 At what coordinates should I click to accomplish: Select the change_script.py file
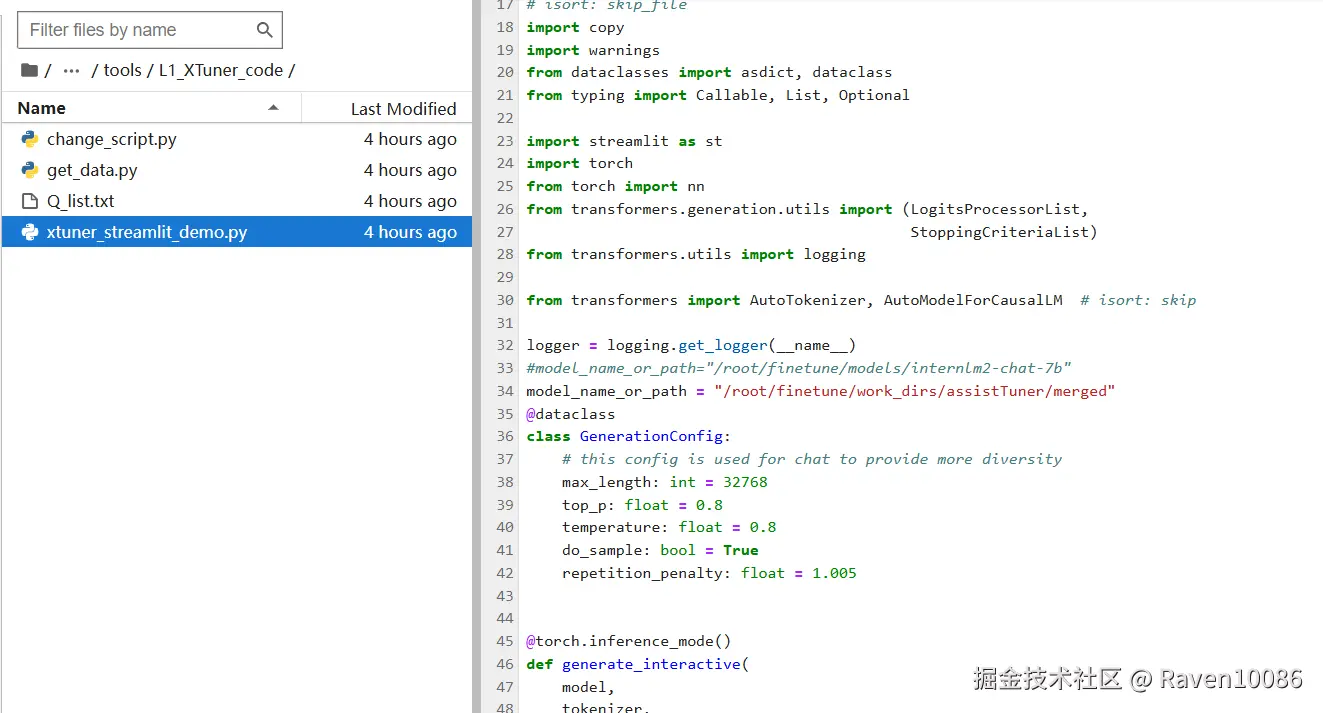coord(237,139)
